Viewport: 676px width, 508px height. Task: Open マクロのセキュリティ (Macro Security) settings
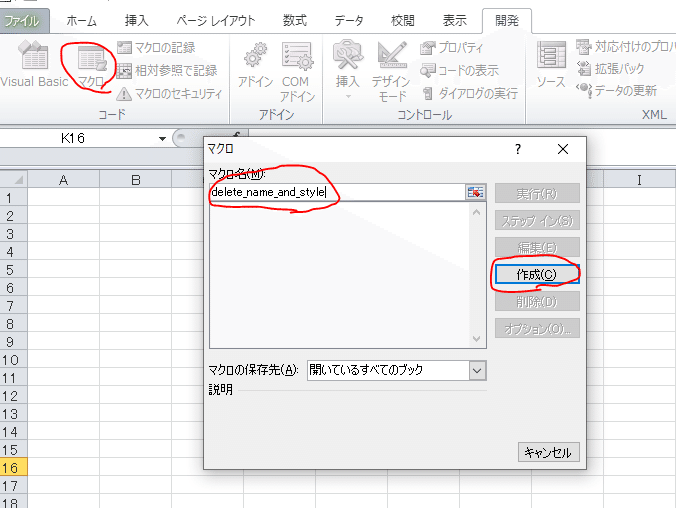(170, 93)
